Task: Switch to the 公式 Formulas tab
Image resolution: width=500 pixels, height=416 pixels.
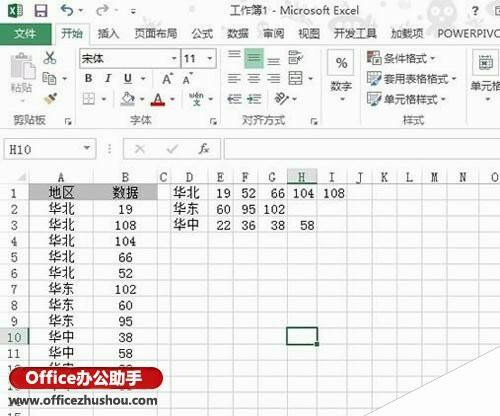Action: (x=202, y=33)
